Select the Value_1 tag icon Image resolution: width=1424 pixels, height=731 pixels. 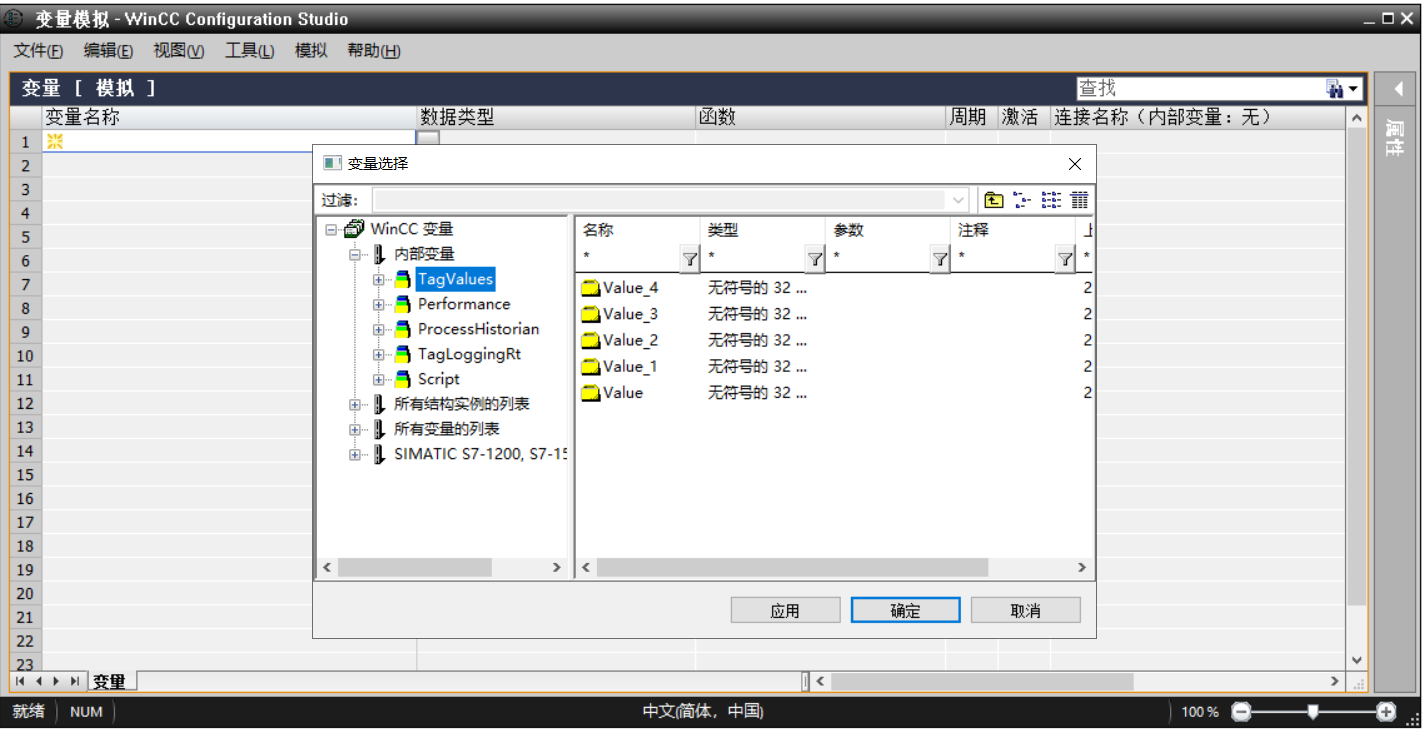point(591,366)
